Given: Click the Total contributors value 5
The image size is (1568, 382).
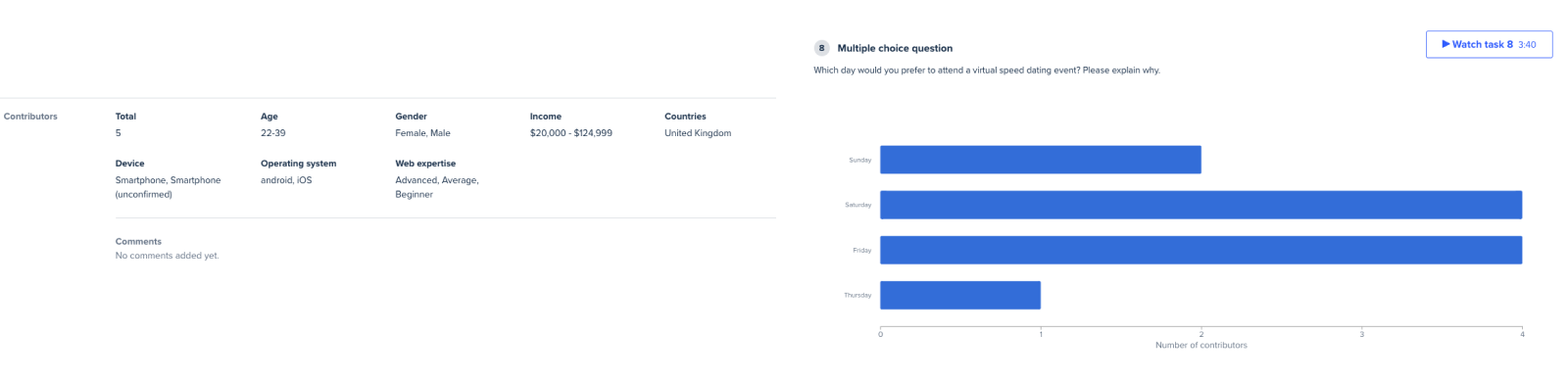Looking at the screenshot, I should (x=119, y=133).
